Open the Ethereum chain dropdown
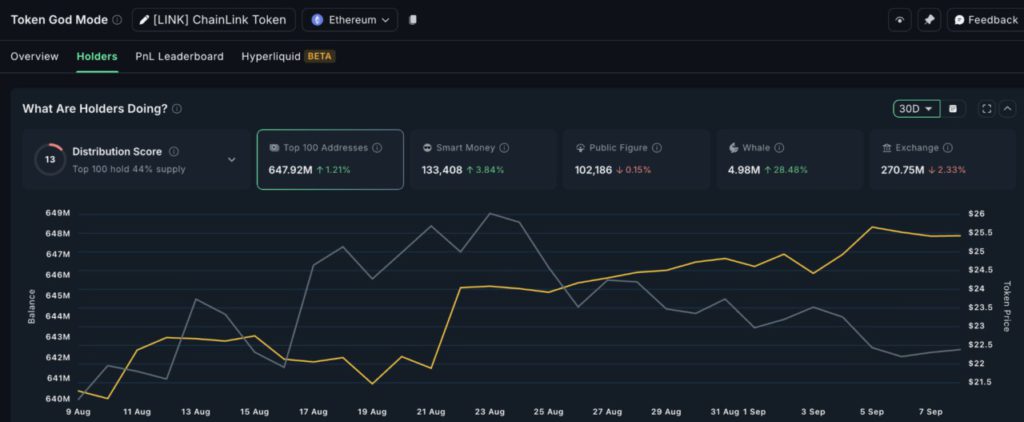 click(x=350, y=20)
